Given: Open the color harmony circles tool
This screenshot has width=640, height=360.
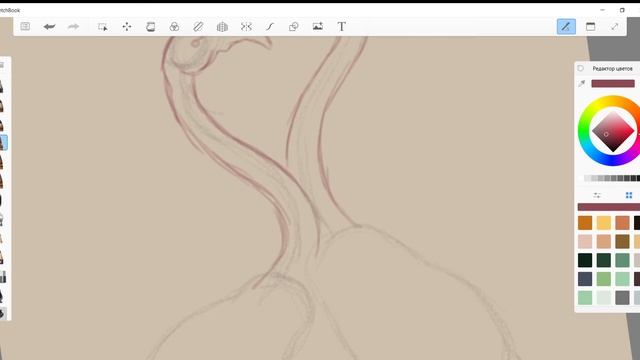Looking at the screenshot, I should pos(174,27).
